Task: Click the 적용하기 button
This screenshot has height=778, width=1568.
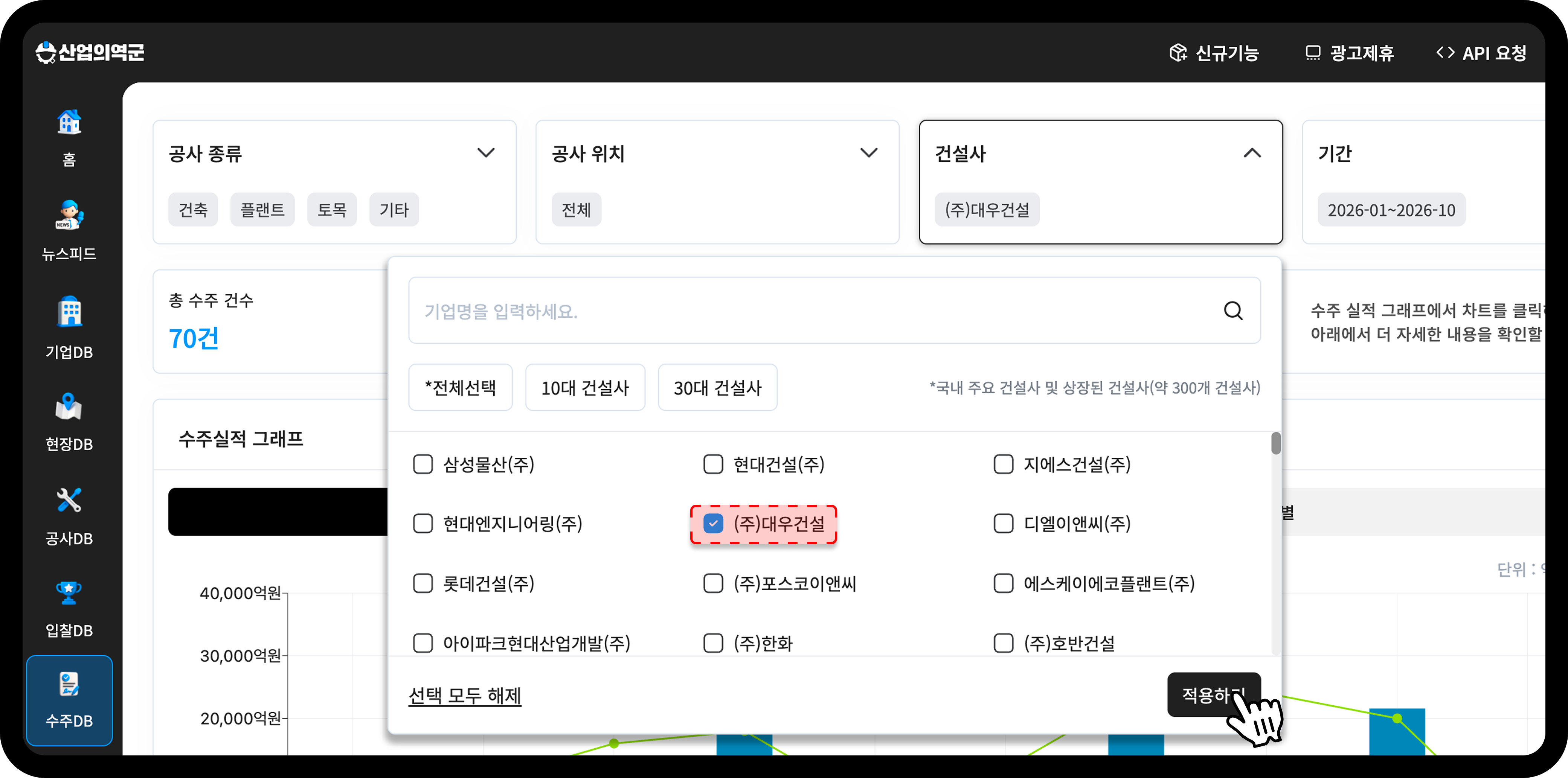Action: (1214, 695)
